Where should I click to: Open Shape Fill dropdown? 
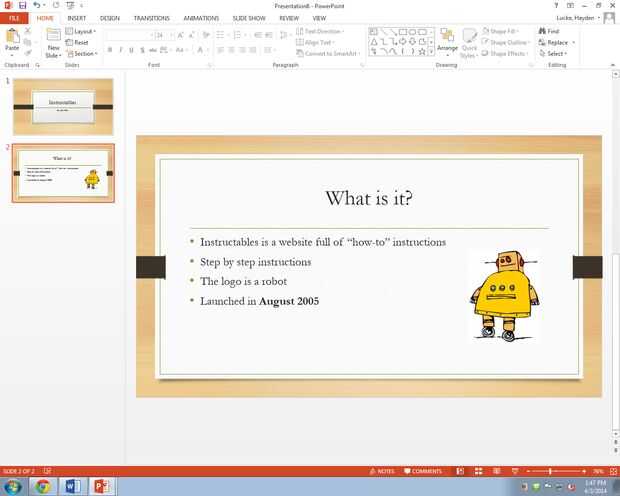click(x=501, y=31)
